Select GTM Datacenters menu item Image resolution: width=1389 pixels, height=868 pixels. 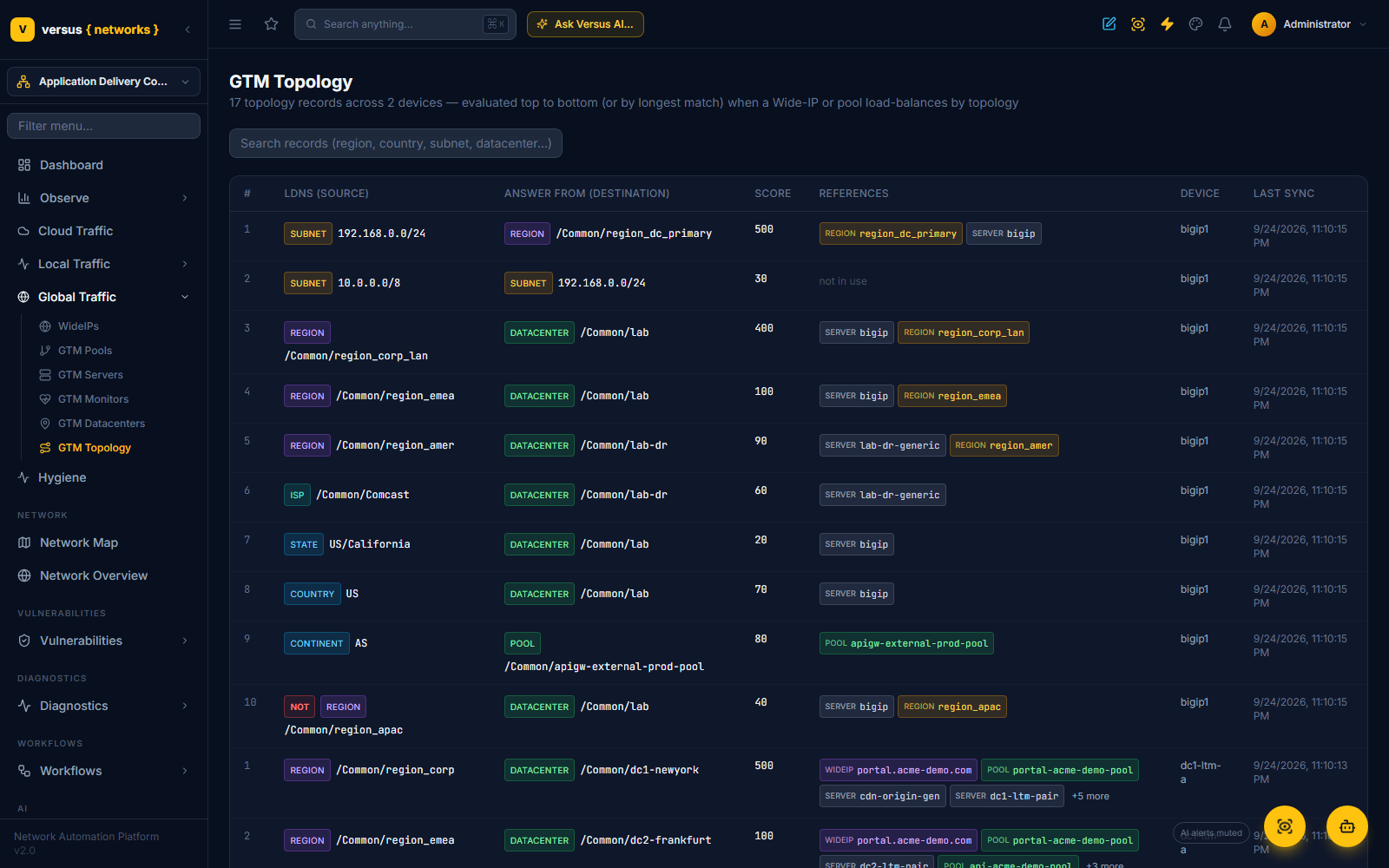click(102, 424)
